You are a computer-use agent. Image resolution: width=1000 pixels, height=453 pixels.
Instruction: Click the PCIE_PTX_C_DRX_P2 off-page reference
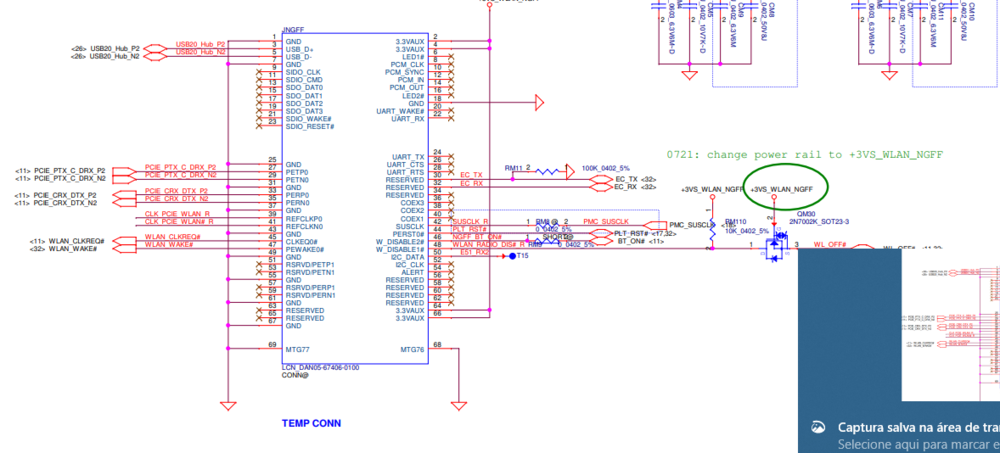tap(68, 170)
